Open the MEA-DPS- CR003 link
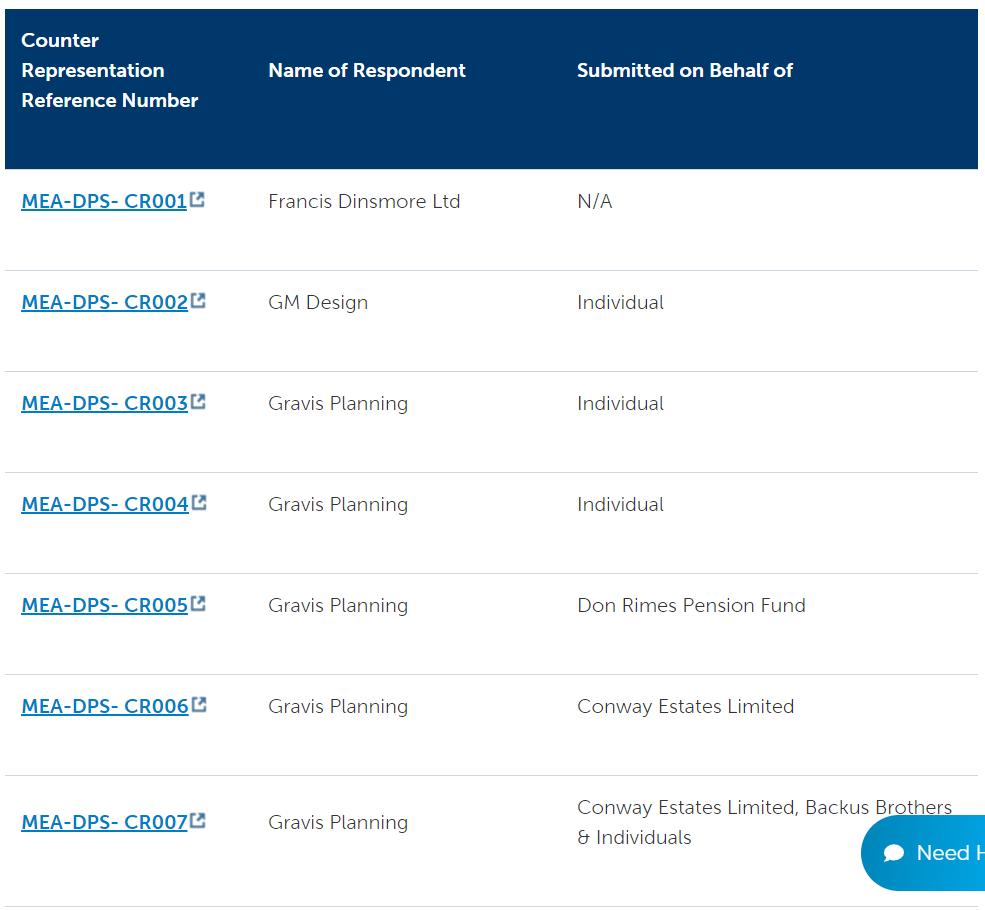This screenshot has width=985, height=910. 105,403
